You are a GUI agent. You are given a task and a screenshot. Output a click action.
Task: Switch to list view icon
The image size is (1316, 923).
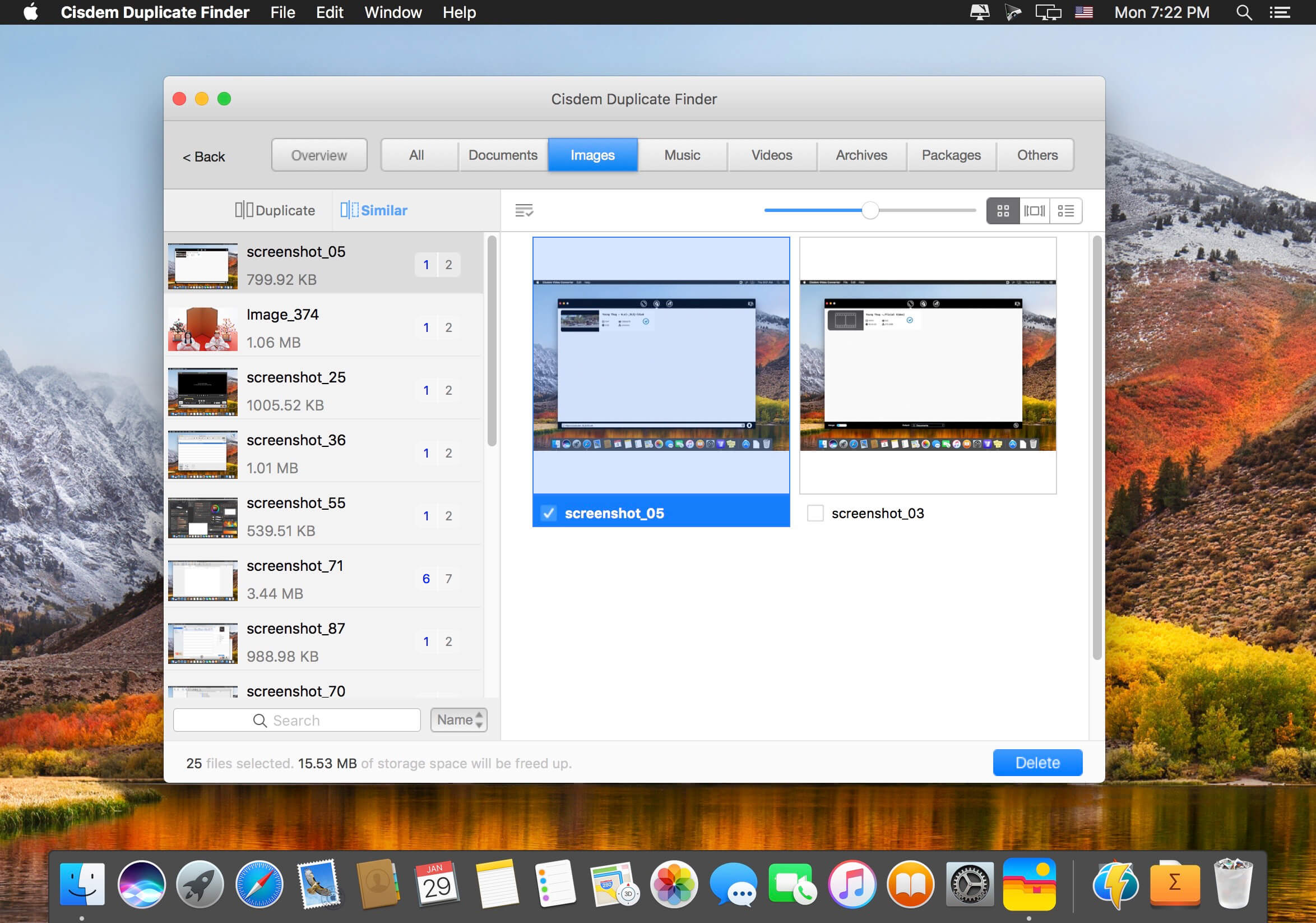click(1065, 211)
